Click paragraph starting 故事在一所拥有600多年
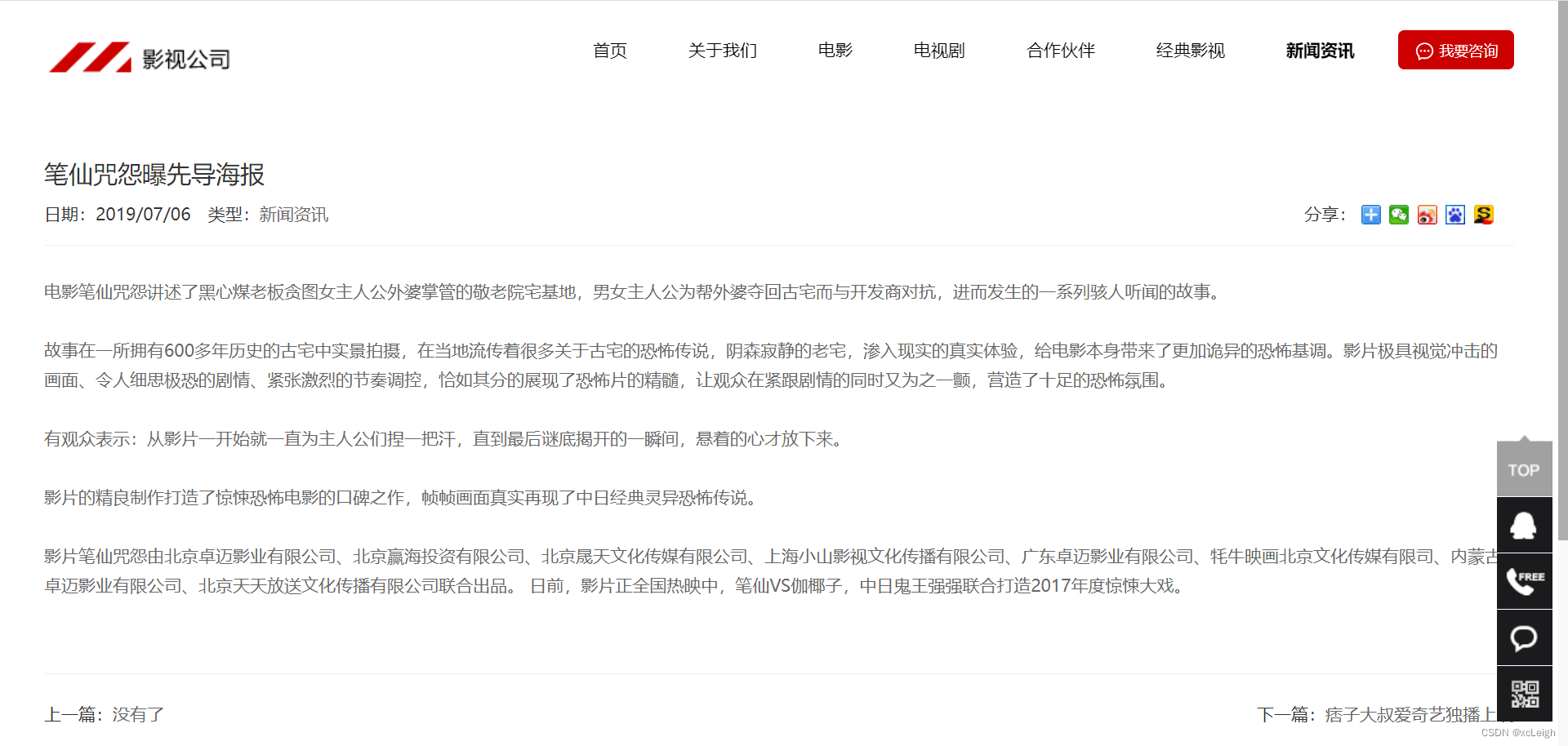 pyautogui.click(x=771, y=366)
